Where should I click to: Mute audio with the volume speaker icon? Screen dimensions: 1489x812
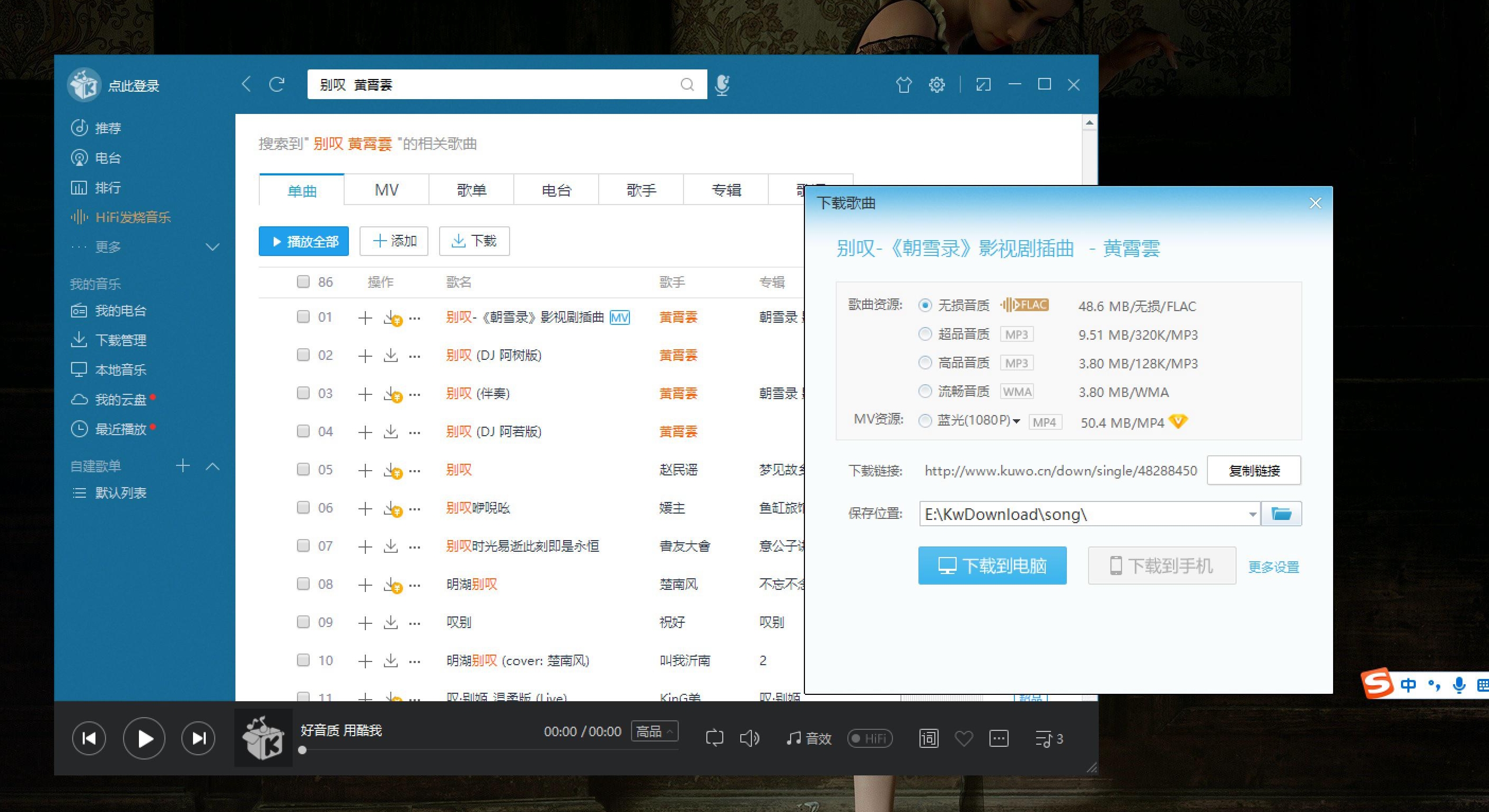[x=749, y=738]
